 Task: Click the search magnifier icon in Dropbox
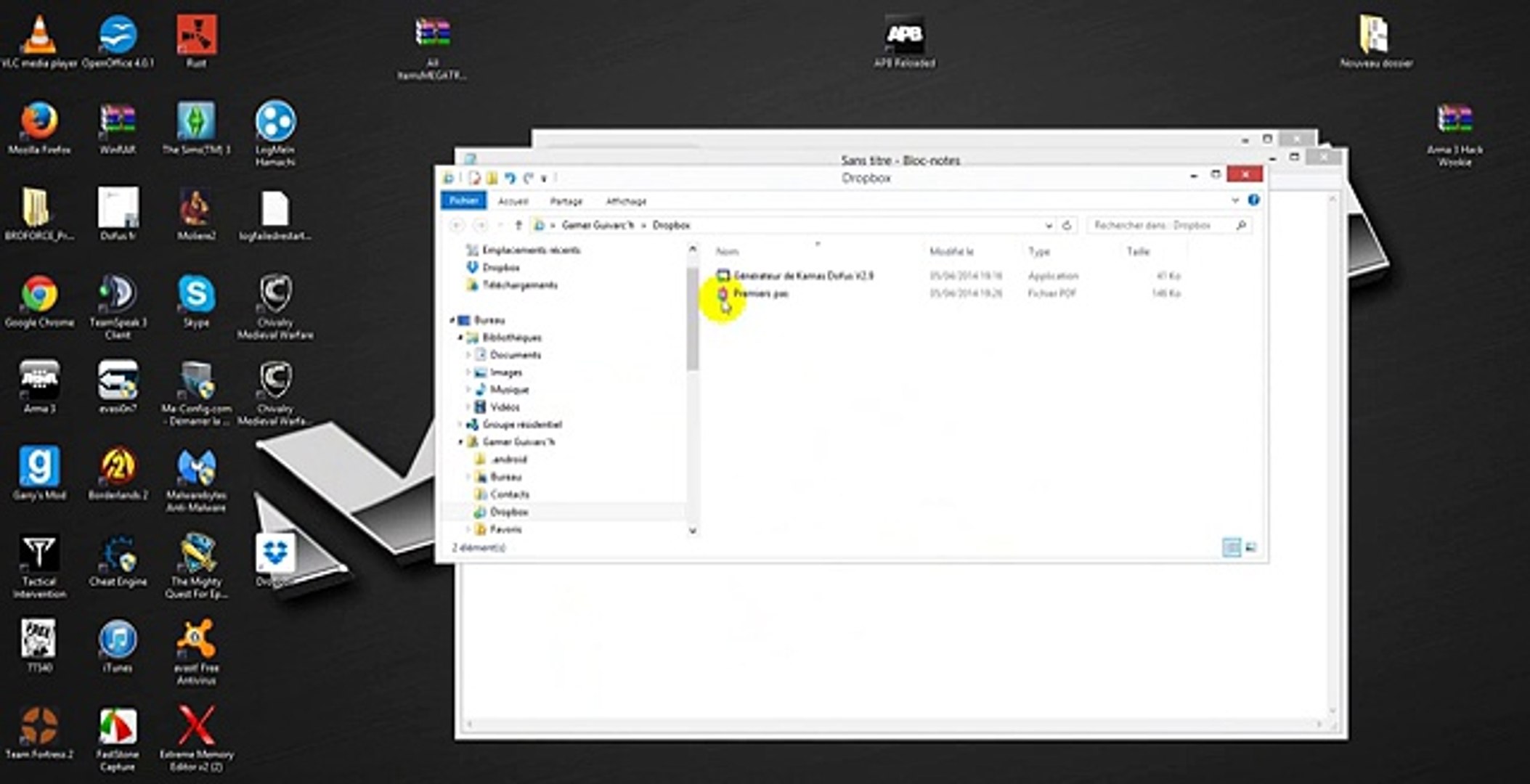pos(1241,226)
